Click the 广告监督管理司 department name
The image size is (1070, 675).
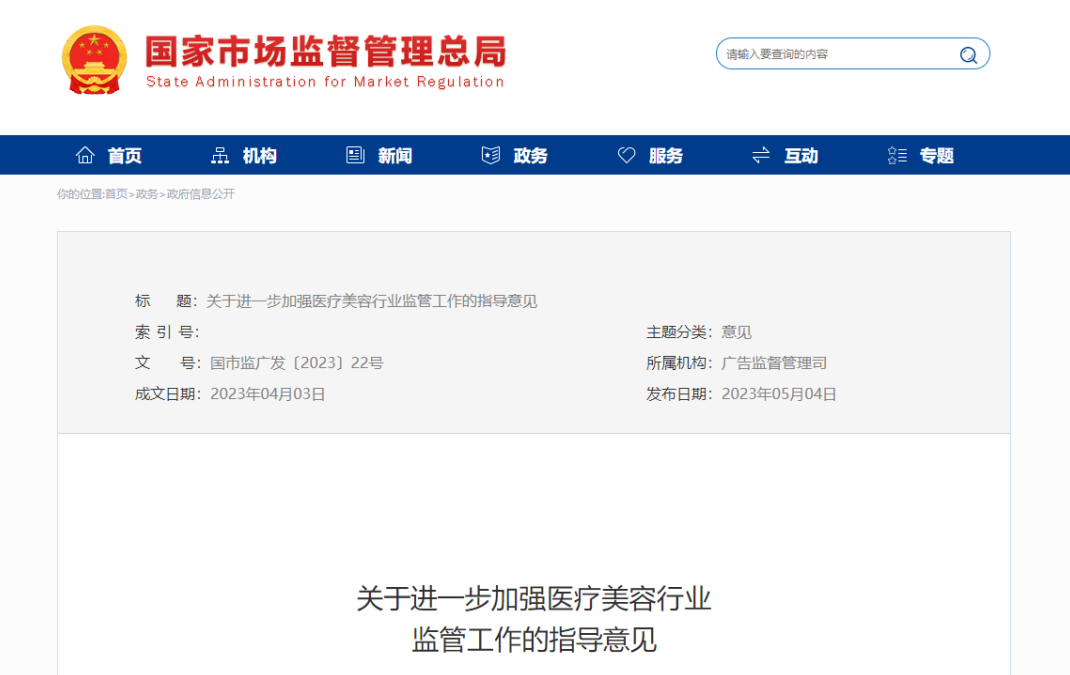click(x=774, y=363)
